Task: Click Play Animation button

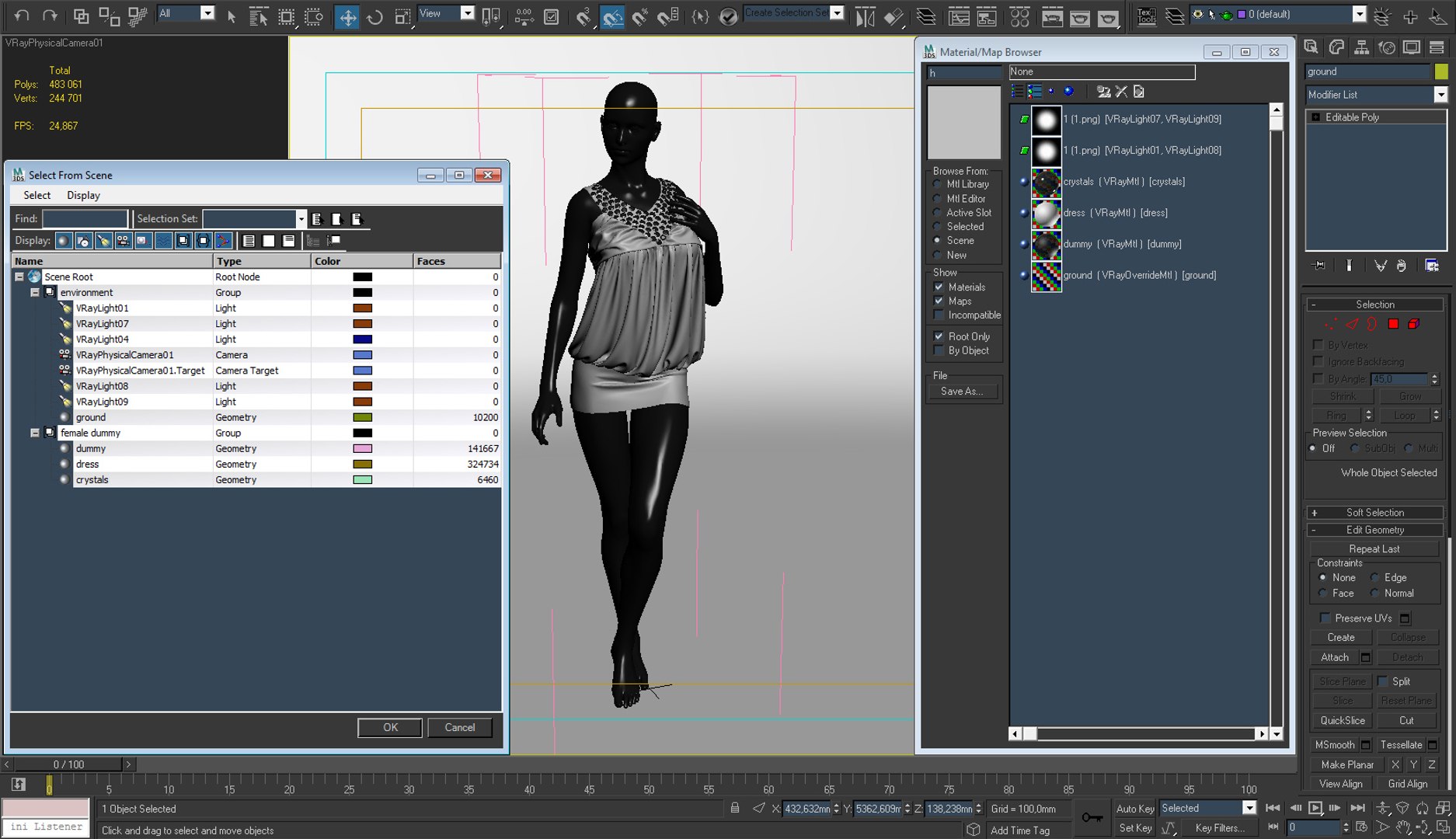Action: (x=1315, y=808)
